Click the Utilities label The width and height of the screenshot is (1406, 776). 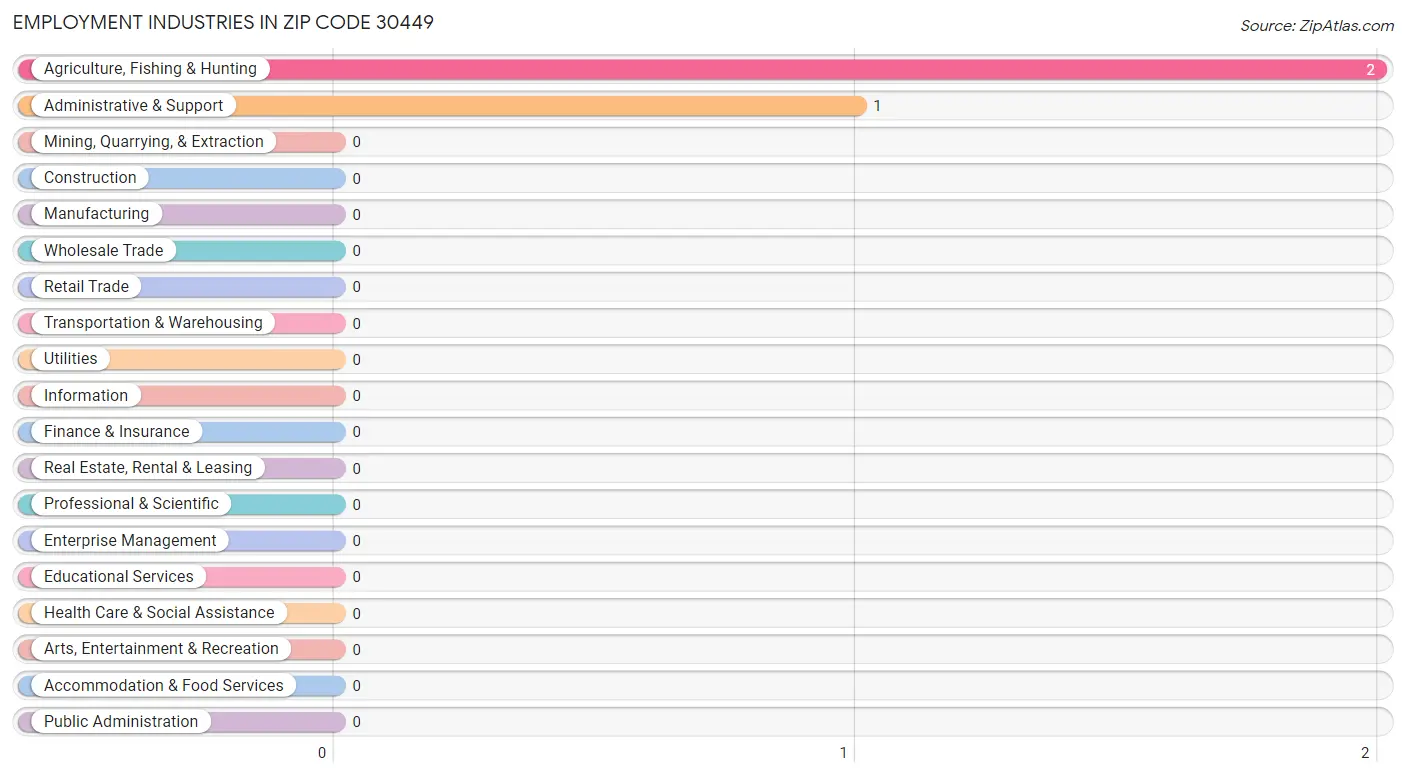[71, 359]
